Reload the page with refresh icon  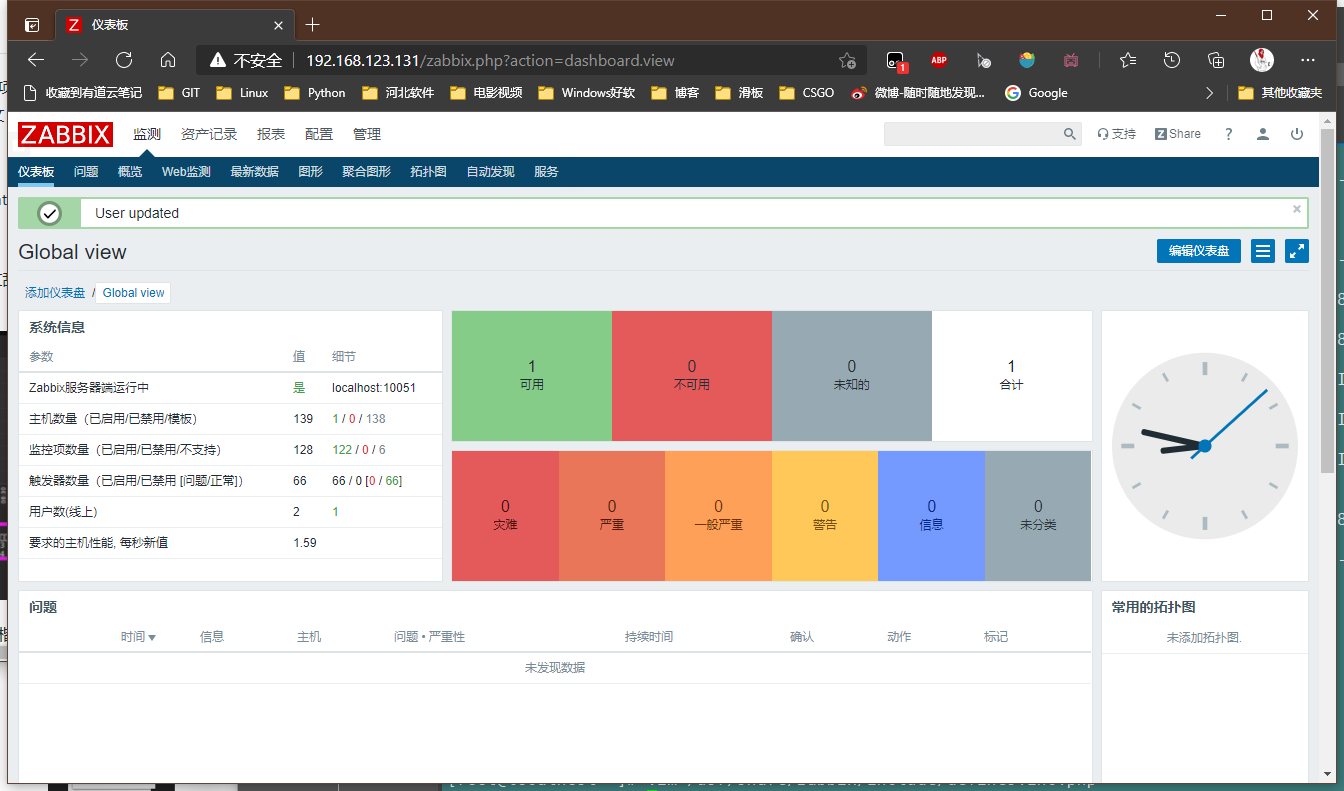click(x=124, y=60)
